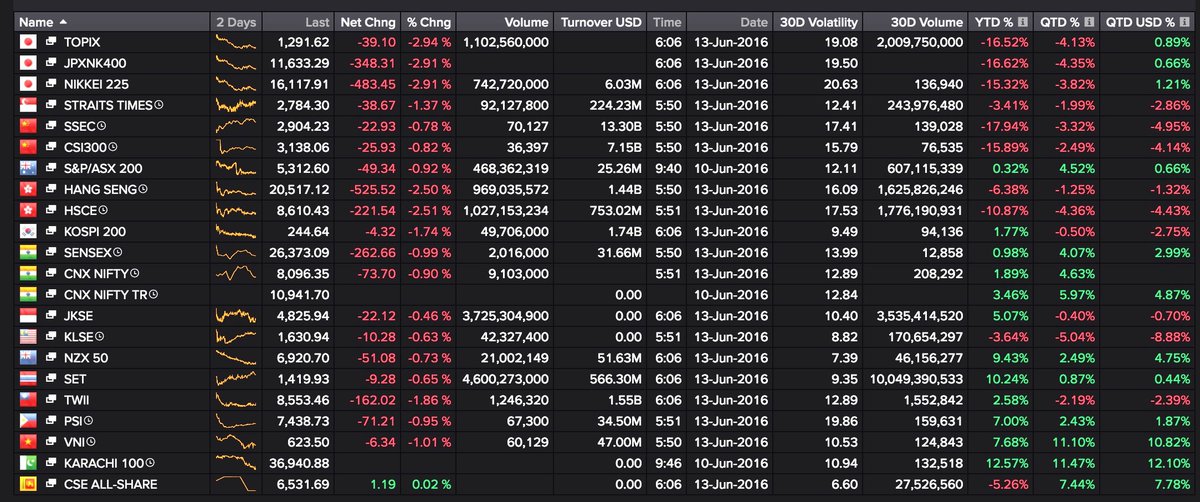Viewport: 1200px width, 502px height.
Task: Click the delayed-clock icon next to STRAITS TIMES
Action: click(159, 106)
